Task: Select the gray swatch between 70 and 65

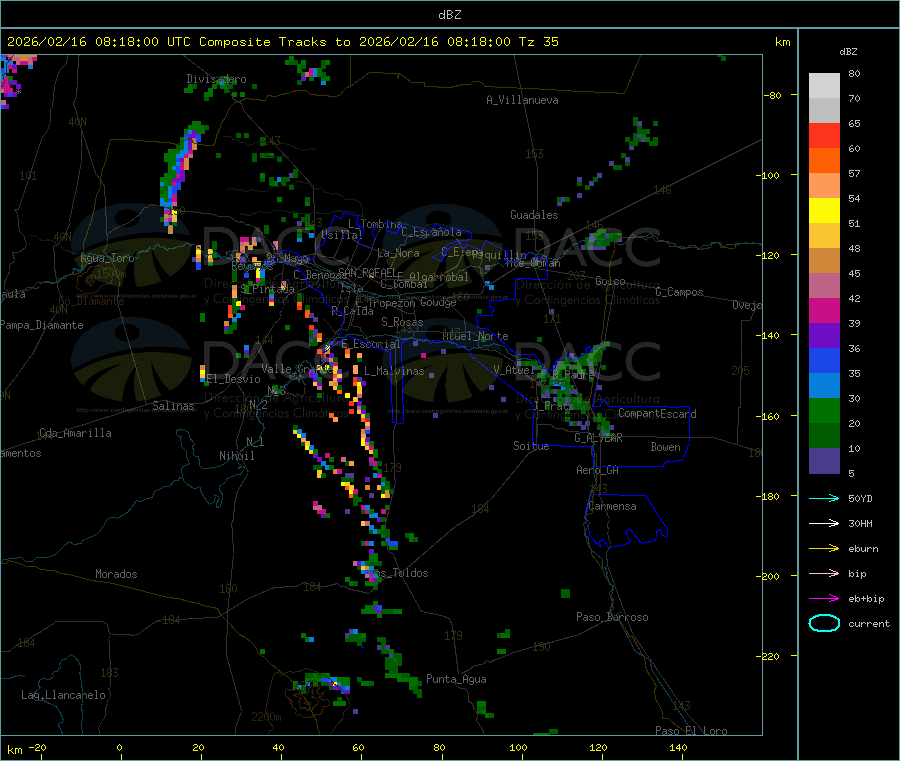Action: [x=824, y=111]
